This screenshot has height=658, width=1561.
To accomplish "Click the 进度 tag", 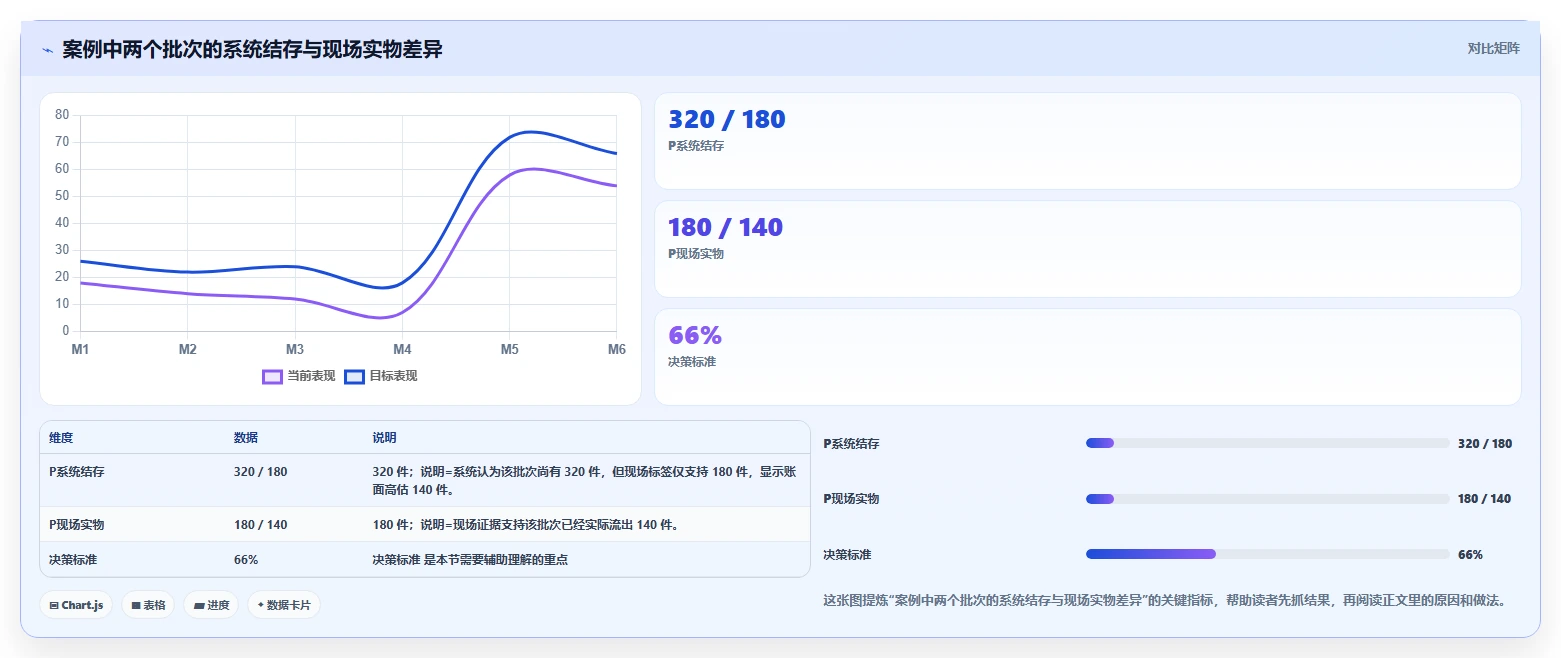I will click(x=211, y=605).
